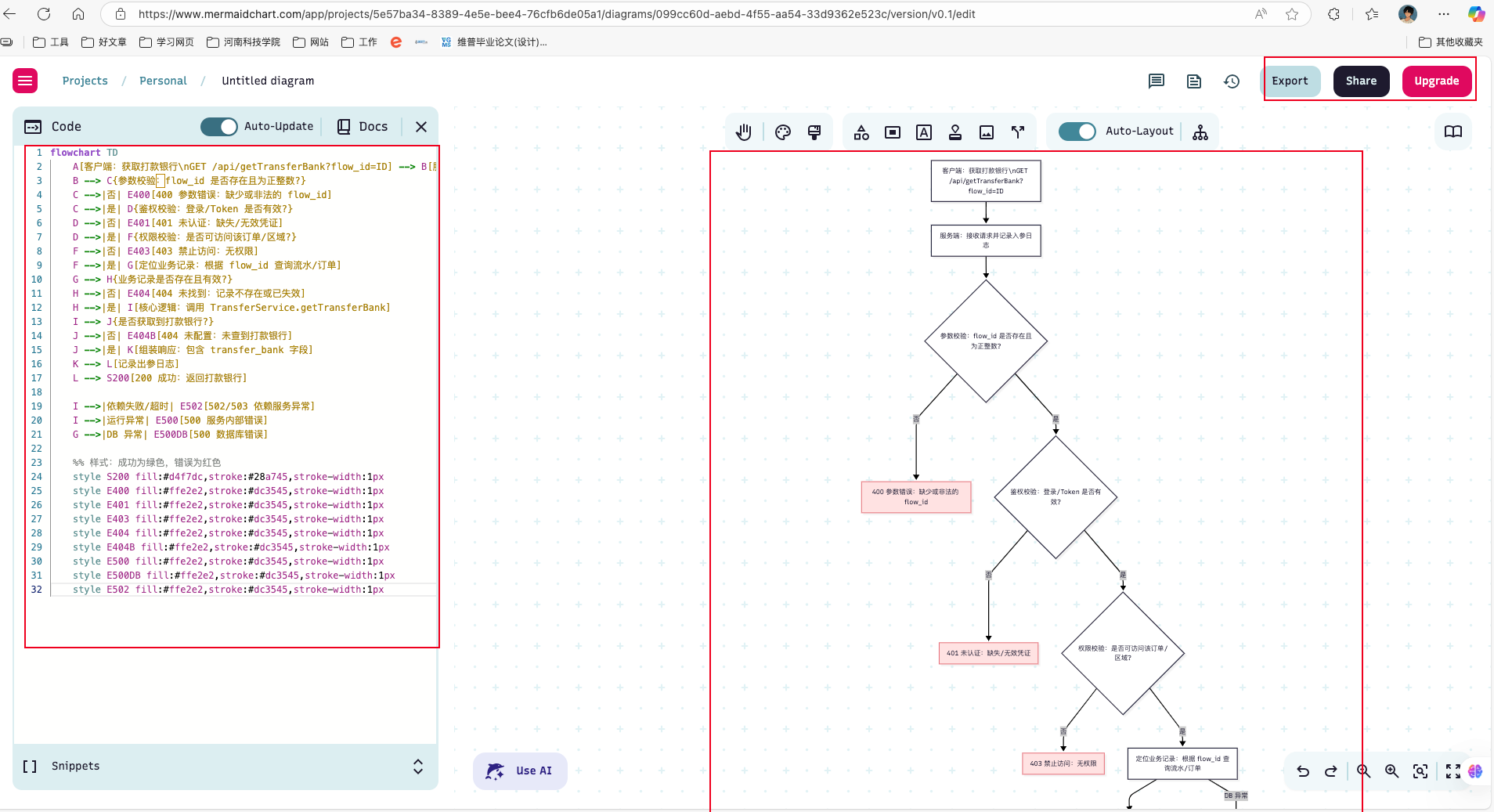Launch the Use AI button
This screenshot has width=1494, height=812.
pos(520,771)
